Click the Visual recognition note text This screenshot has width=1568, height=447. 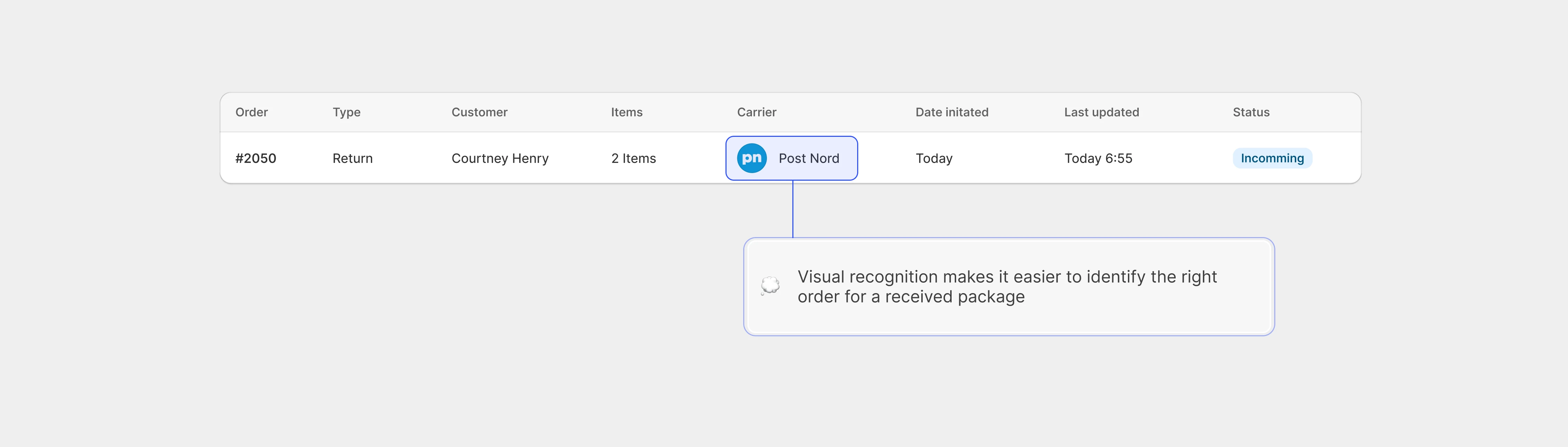[1007, 287]
